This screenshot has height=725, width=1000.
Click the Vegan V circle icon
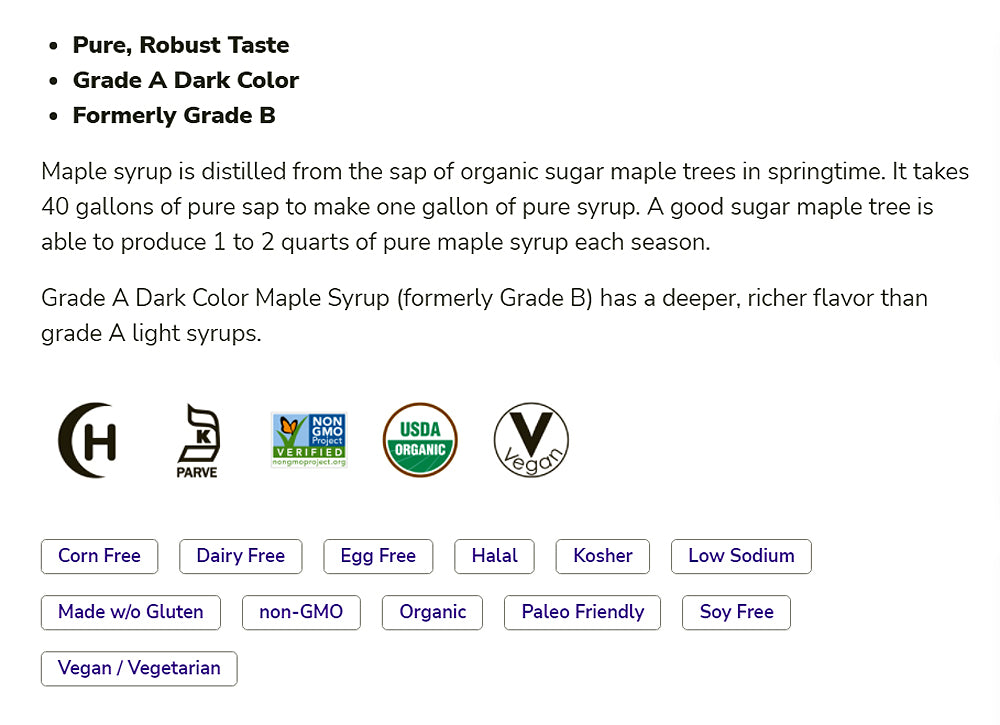pos(531,440)
